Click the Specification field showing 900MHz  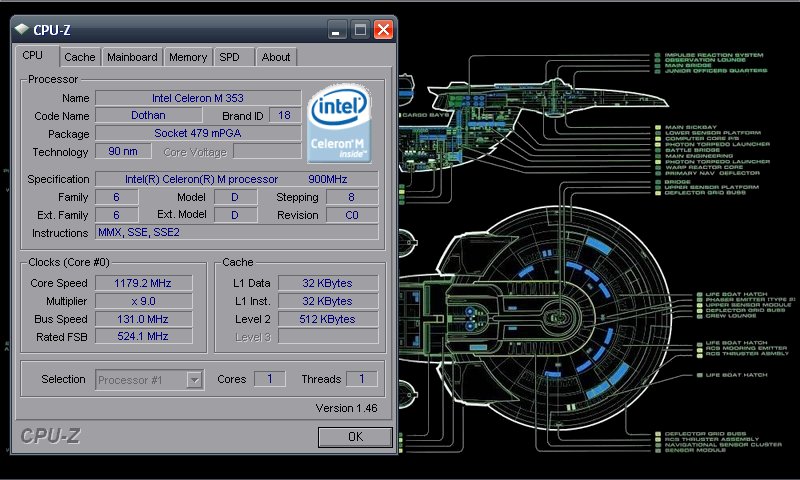(237, 179)
